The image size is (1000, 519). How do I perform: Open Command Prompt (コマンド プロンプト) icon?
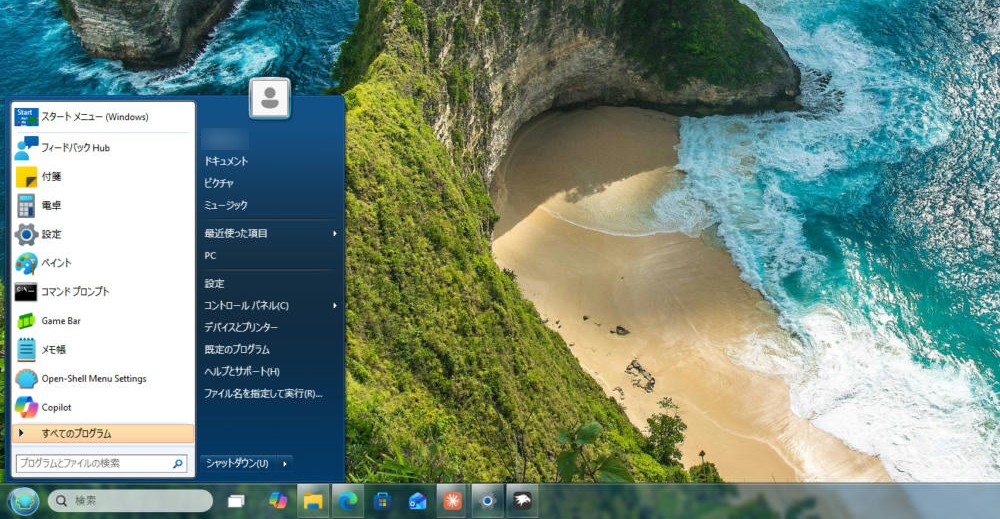(x=26, y=291)
